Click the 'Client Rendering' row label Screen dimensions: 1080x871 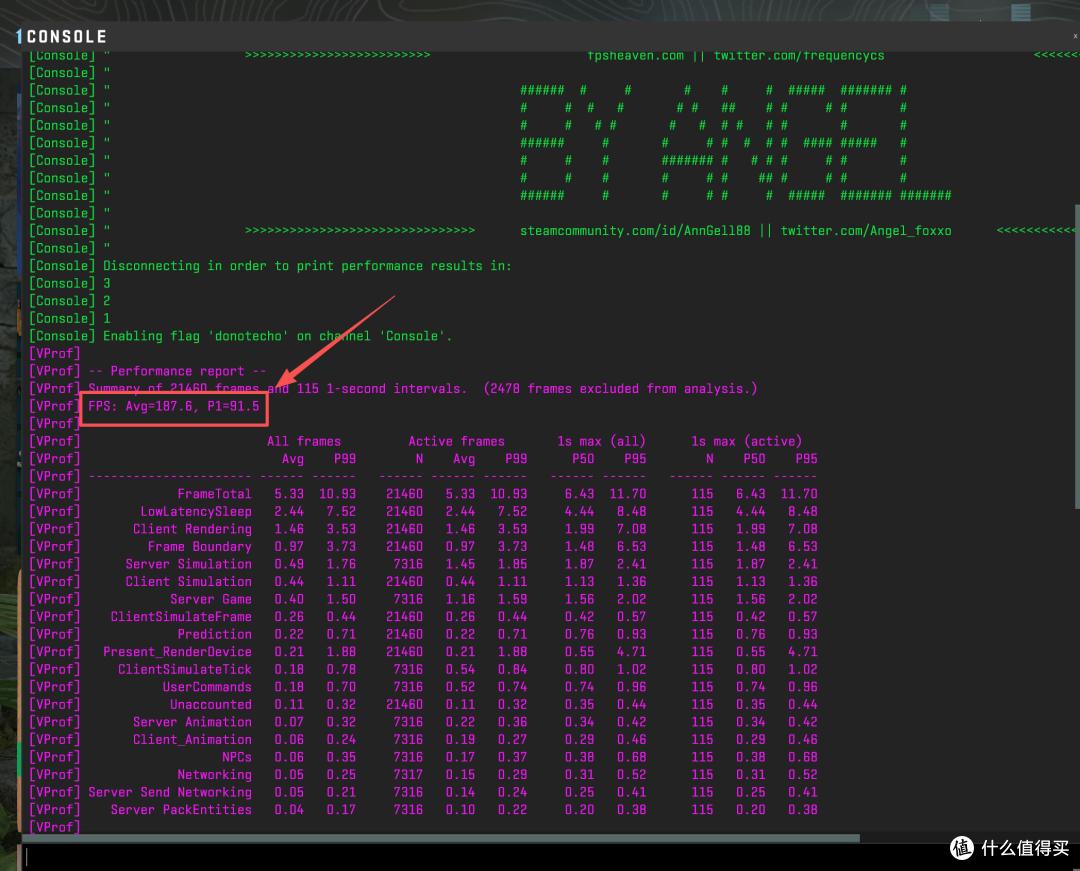(192, 529)
